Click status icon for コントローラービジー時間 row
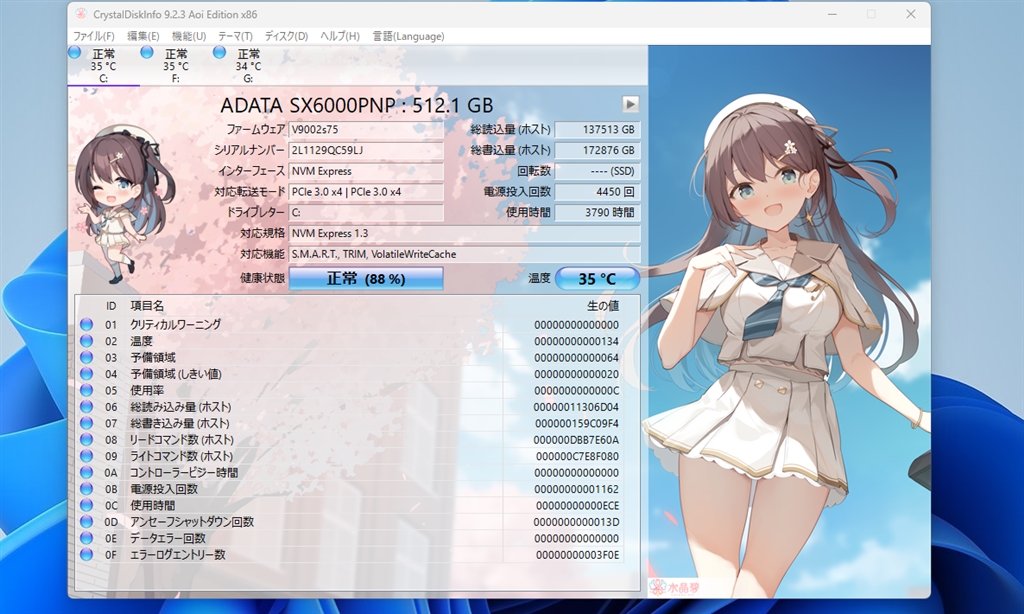This screenshot has height=614, width=1024. coord(86,472)
